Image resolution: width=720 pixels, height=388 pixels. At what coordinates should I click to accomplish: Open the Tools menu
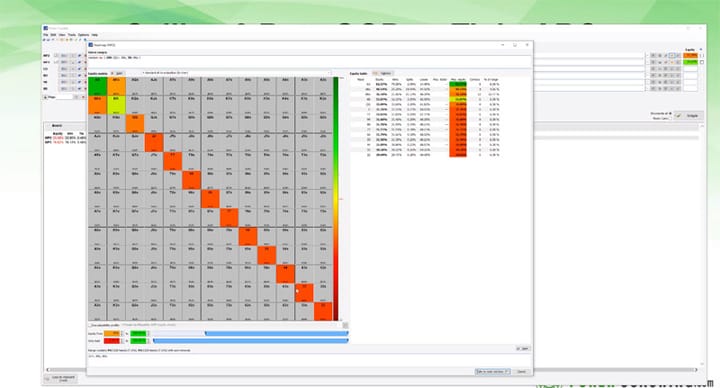coord(72,35)
